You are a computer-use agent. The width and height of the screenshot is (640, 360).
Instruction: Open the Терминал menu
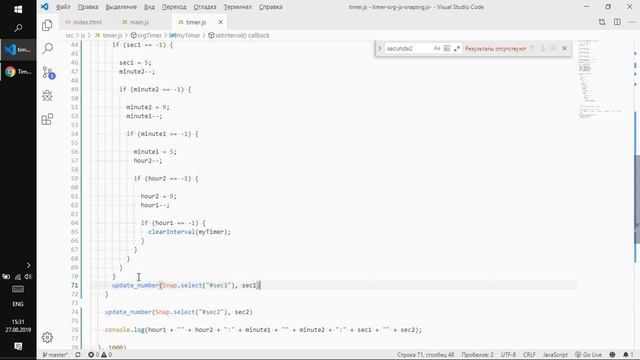click(238, 7)
